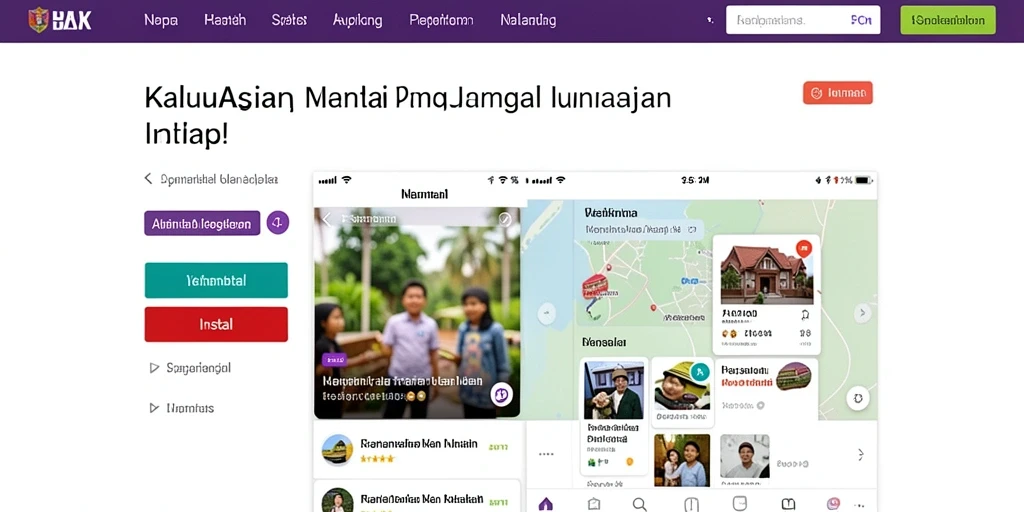
Task: Select the Sretes navigation item
Action: click(289, 20)
